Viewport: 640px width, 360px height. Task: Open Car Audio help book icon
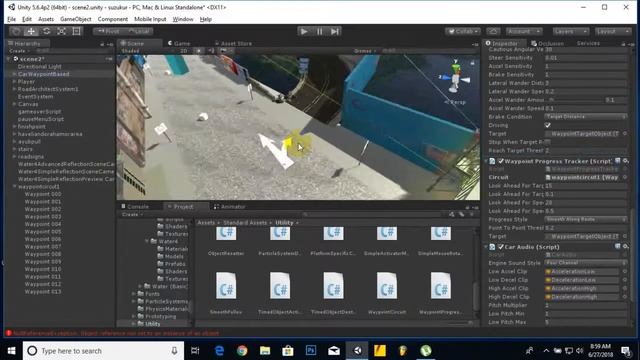pyautogui.click(x=618, y=247)
